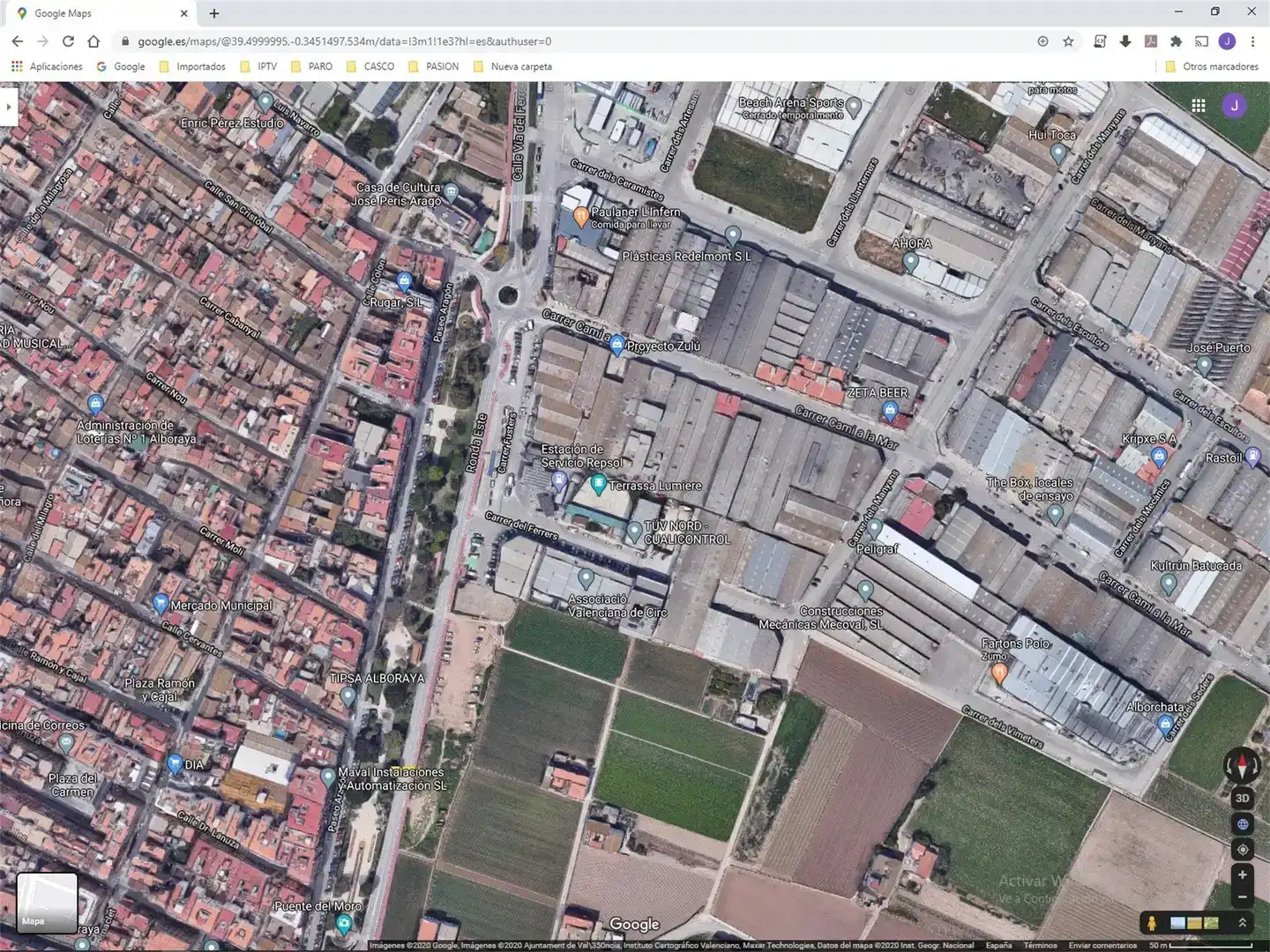
Task: Click the Plásticas Redelmont S.L pin
Action: (x=733, y=235)
